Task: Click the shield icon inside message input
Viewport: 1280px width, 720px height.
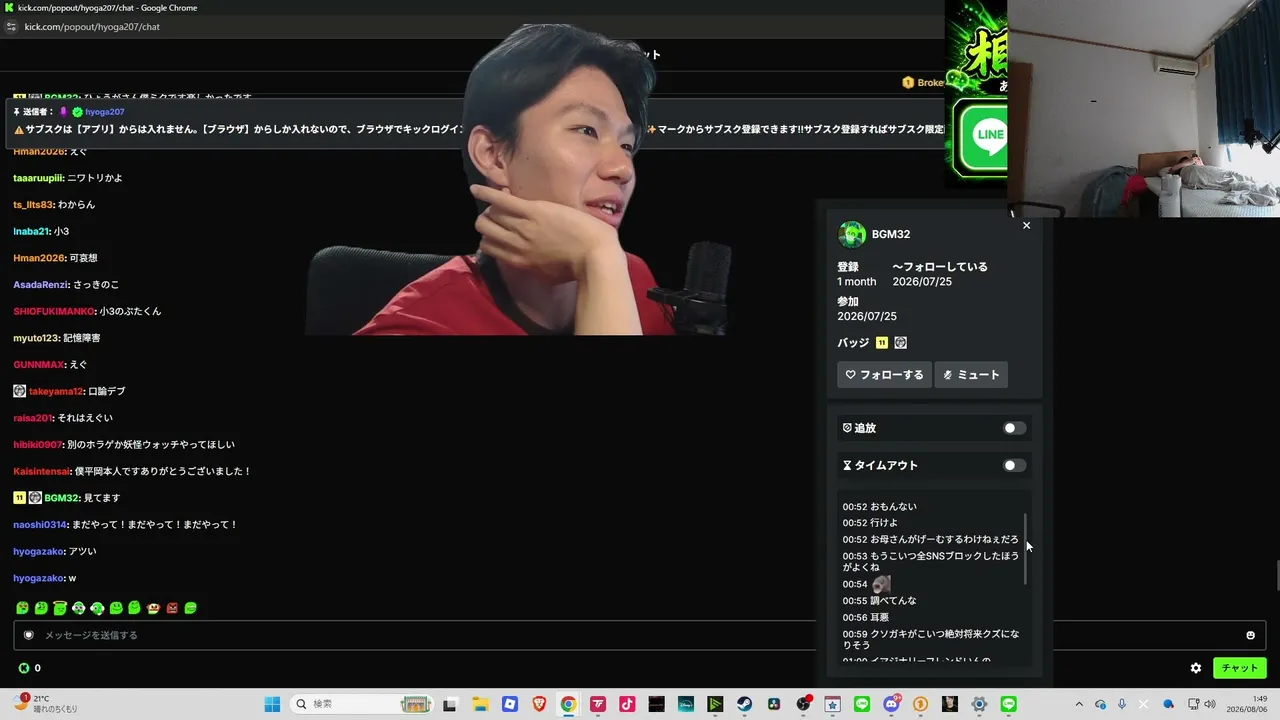Action: [29, 635]
